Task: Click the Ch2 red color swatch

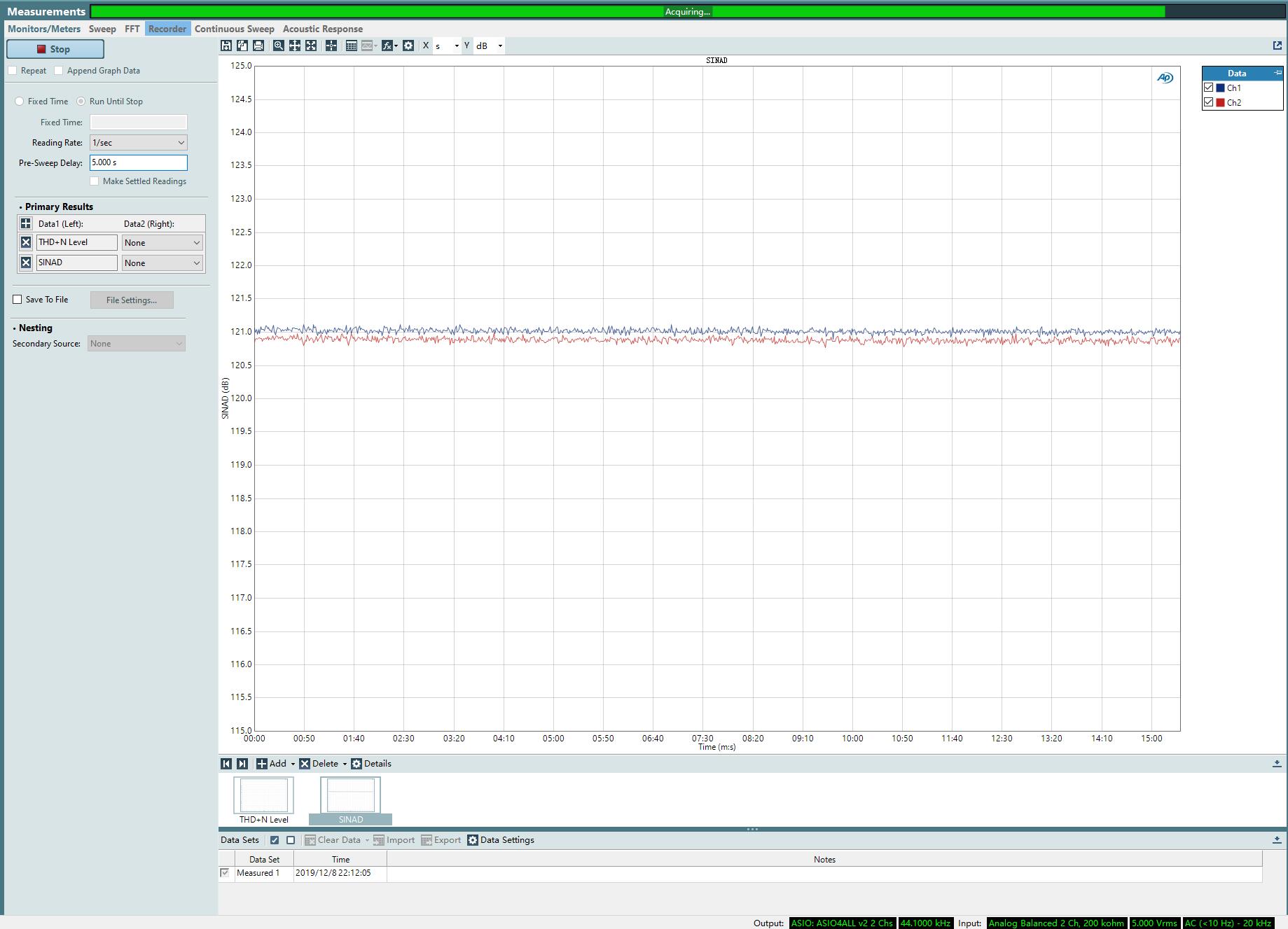Action: tap(1220, 102)
